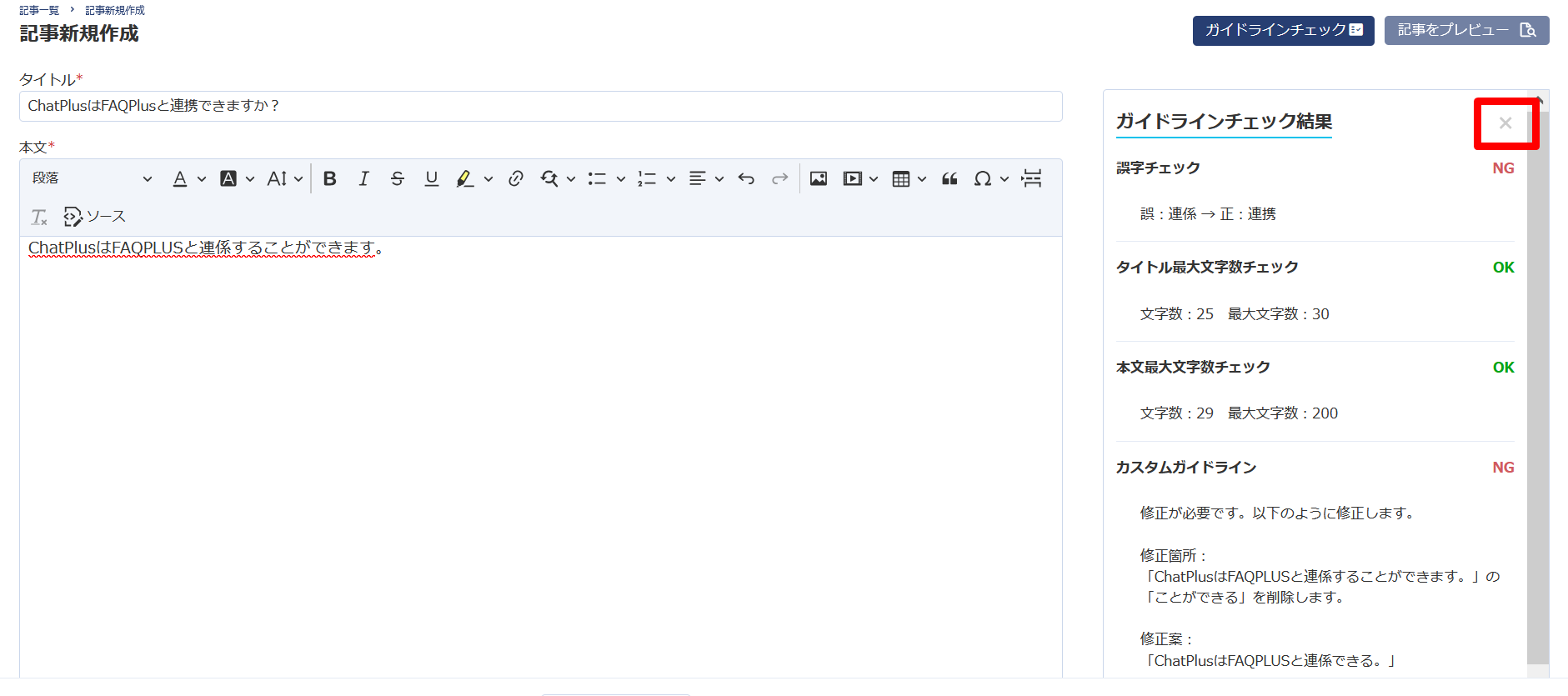The image size is (1568, 696).
Task: Redo the last undone edit
Action: click(x=779, y=178)
